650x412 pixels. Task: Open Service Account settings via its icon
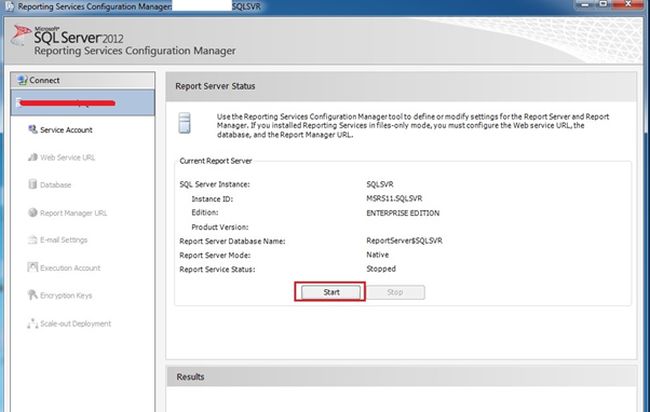tap(32, 130)
